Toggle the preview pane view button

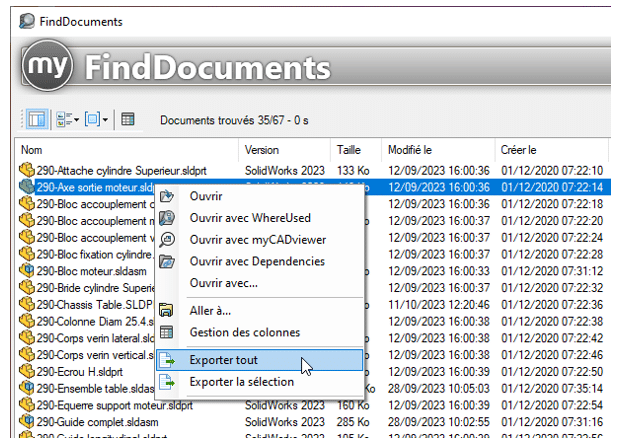click(37, 119)
